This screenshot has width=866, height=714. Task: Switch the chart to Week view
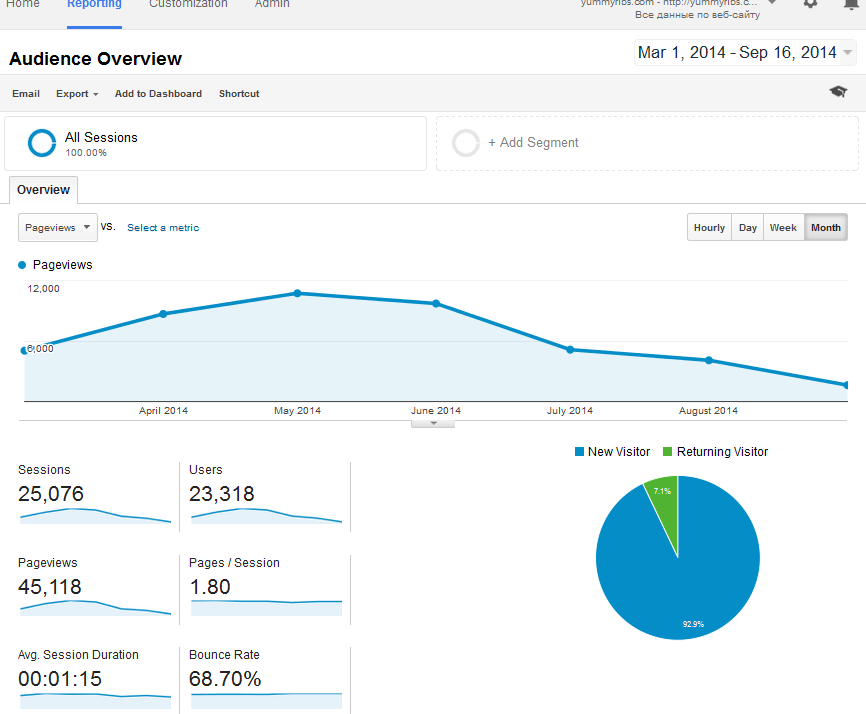[x=783, y=228]
